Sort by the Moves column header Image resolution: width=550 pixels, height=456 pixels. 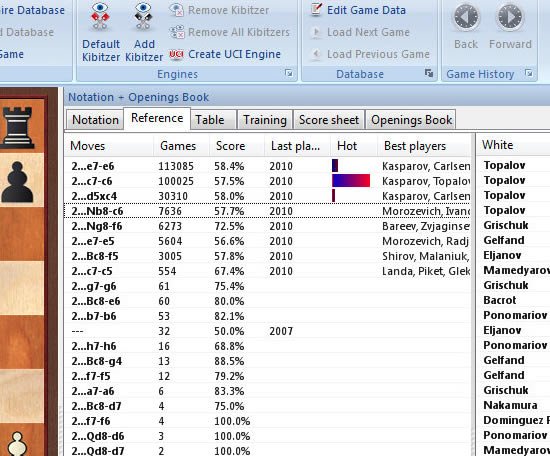point(109,146)
